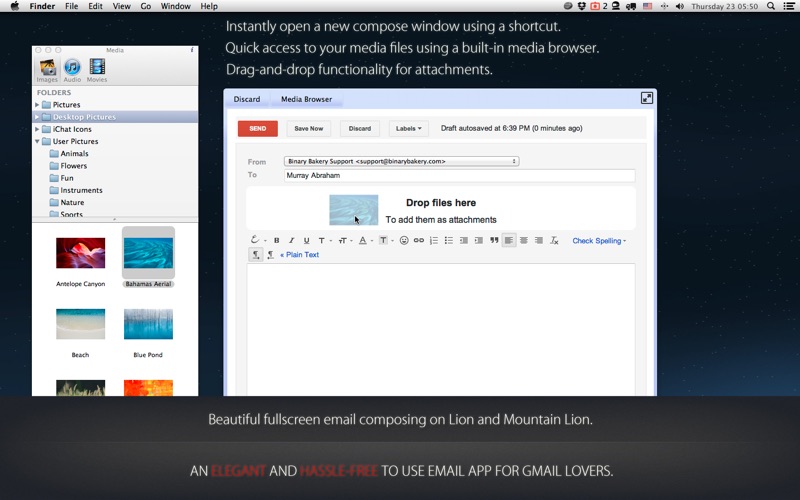Enter fullscreen using the expand arrows icon

646,98
